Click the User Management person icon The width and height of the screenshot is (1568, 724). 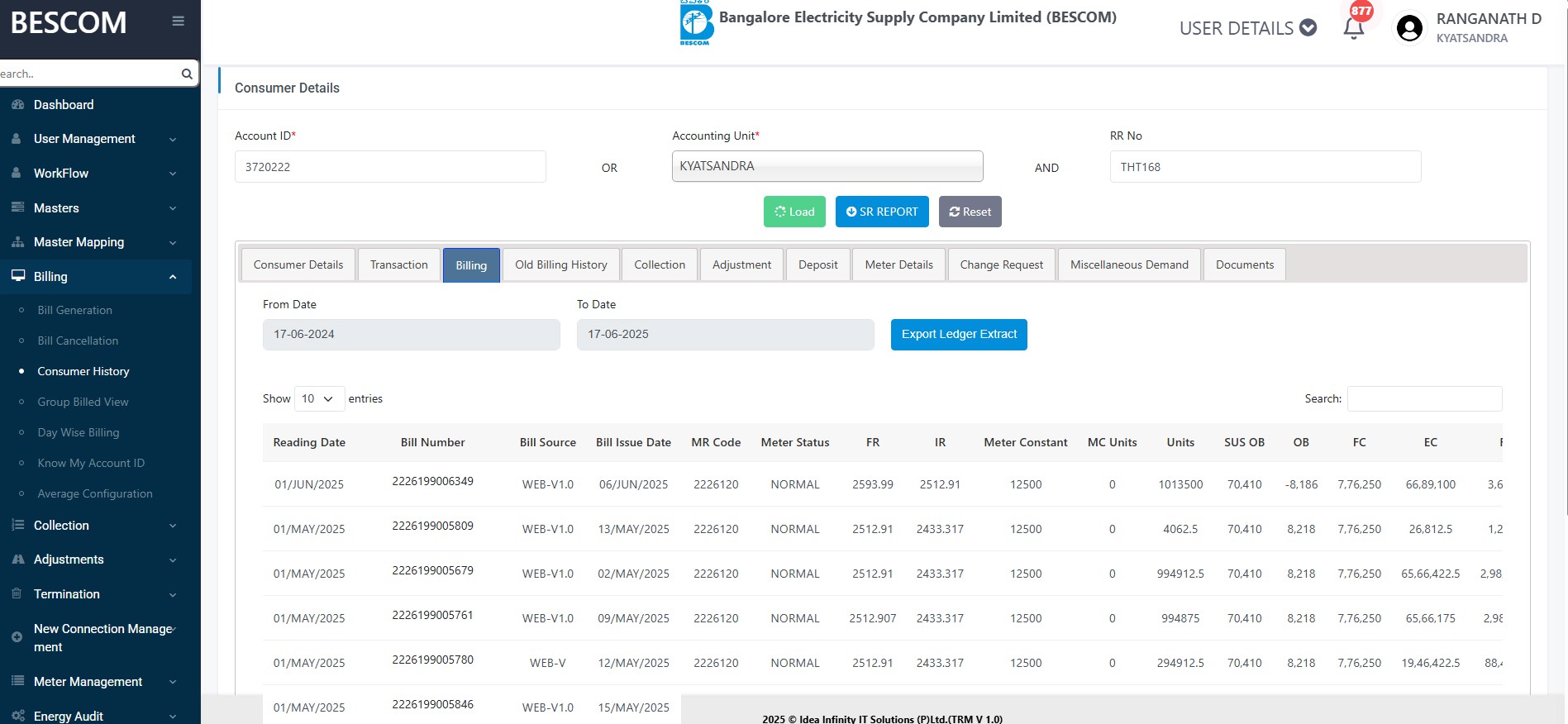(17, 139)
